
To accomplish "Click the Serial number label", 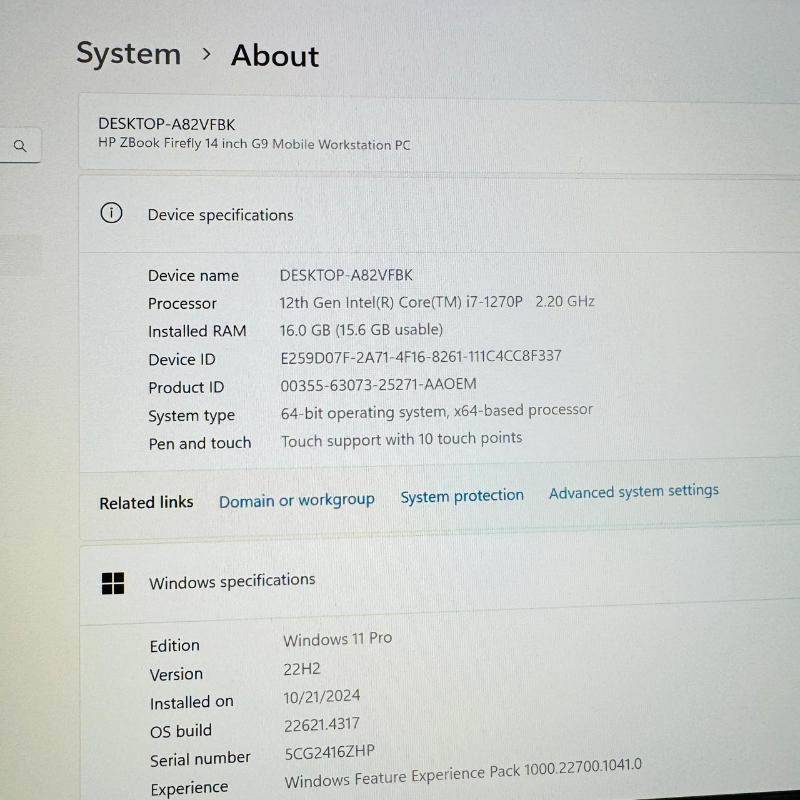I will click(x=200, y=759).
